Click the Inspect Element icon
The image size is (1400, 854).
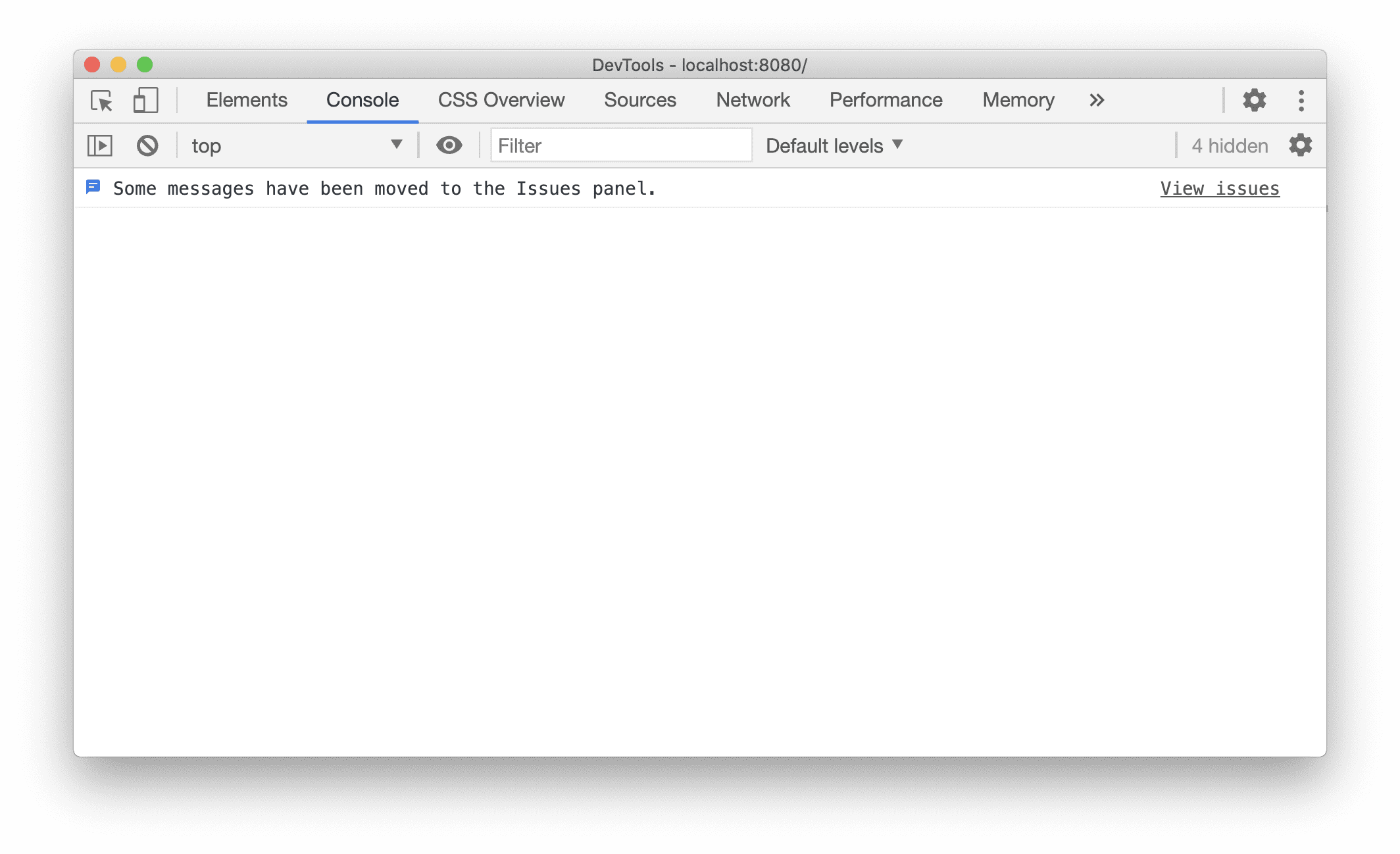coord(103,100)
